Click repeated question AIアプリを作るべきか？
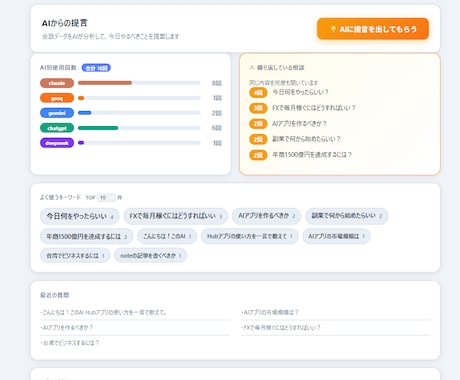This screenshot has height=380, width=460. pyautogui.click(x=299, y=123)
